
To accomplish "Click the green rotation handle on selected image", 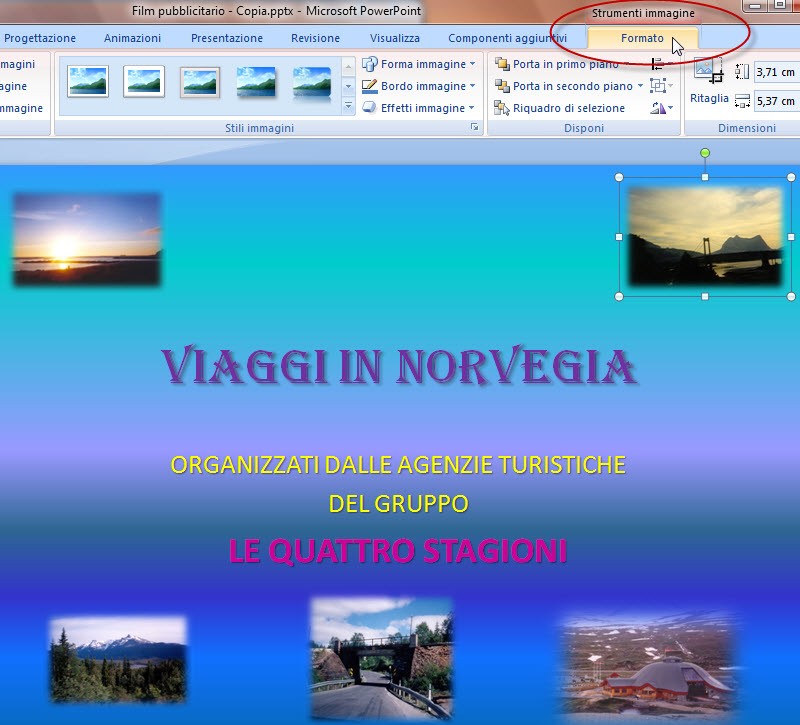I will coord(705,153).
